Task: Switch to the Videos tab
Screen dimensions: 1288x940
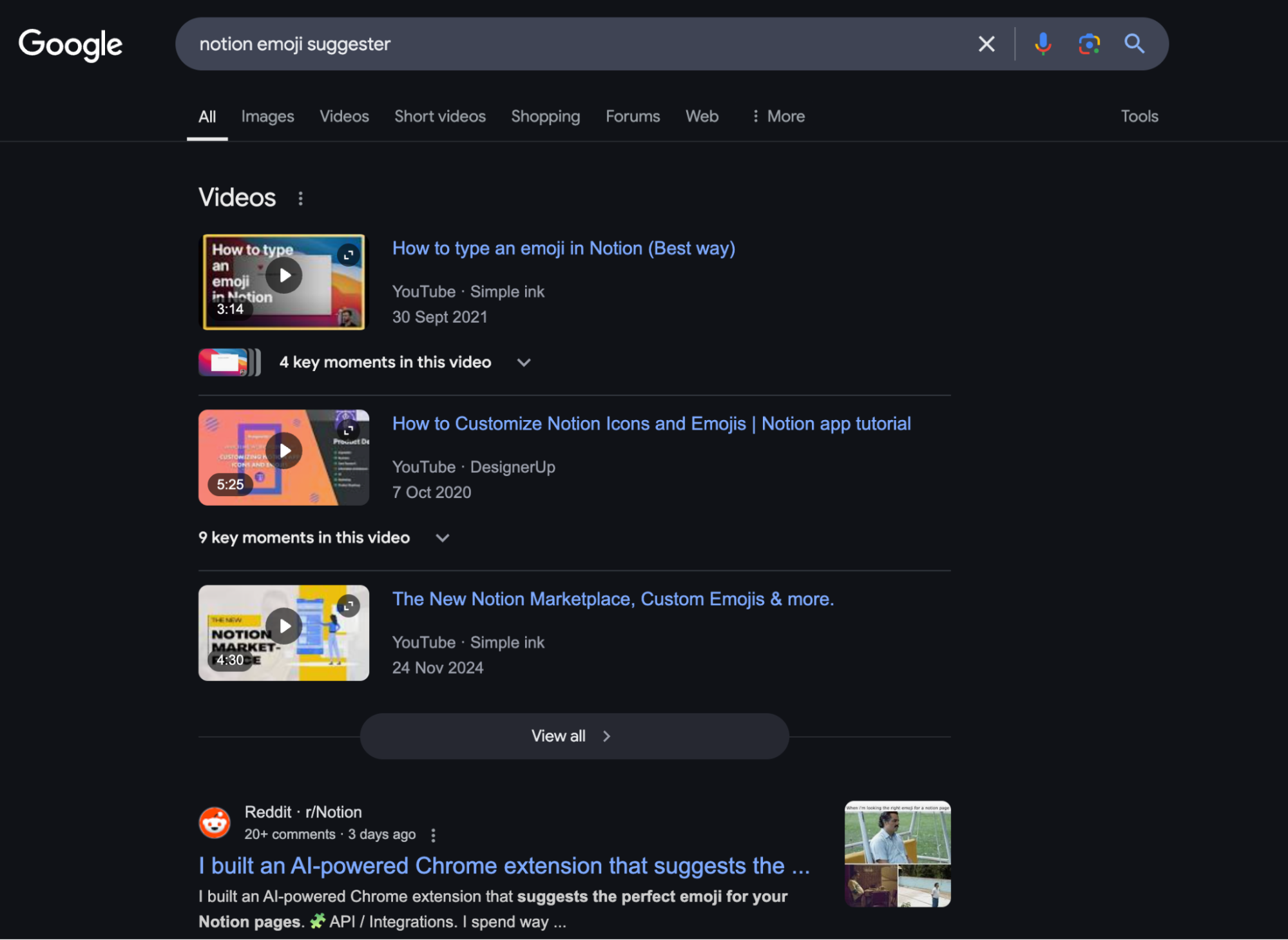Action: click(344, 117)
